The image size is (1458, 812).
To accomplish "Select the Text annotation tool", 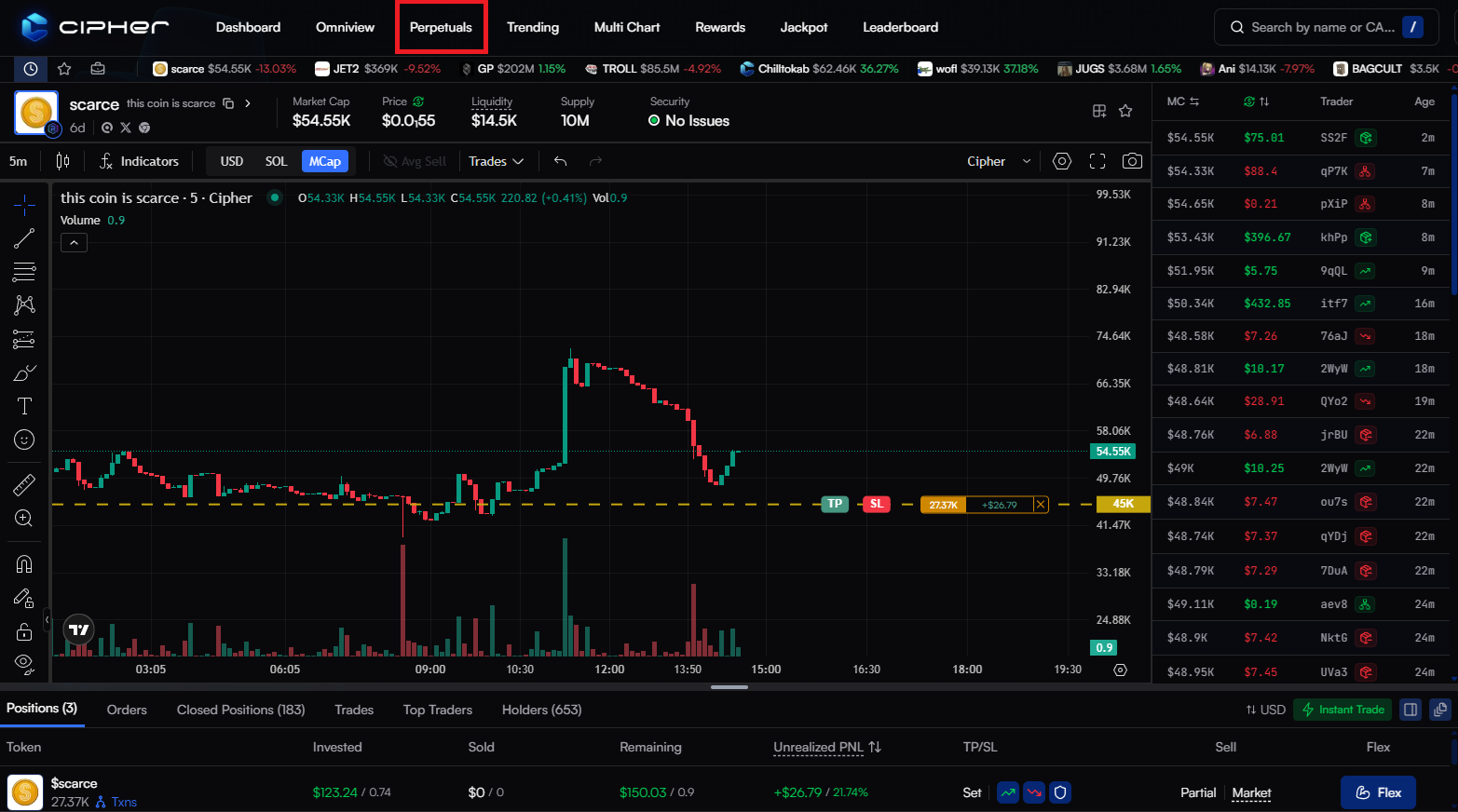I will pyautogui.click(x=24, y=406).
